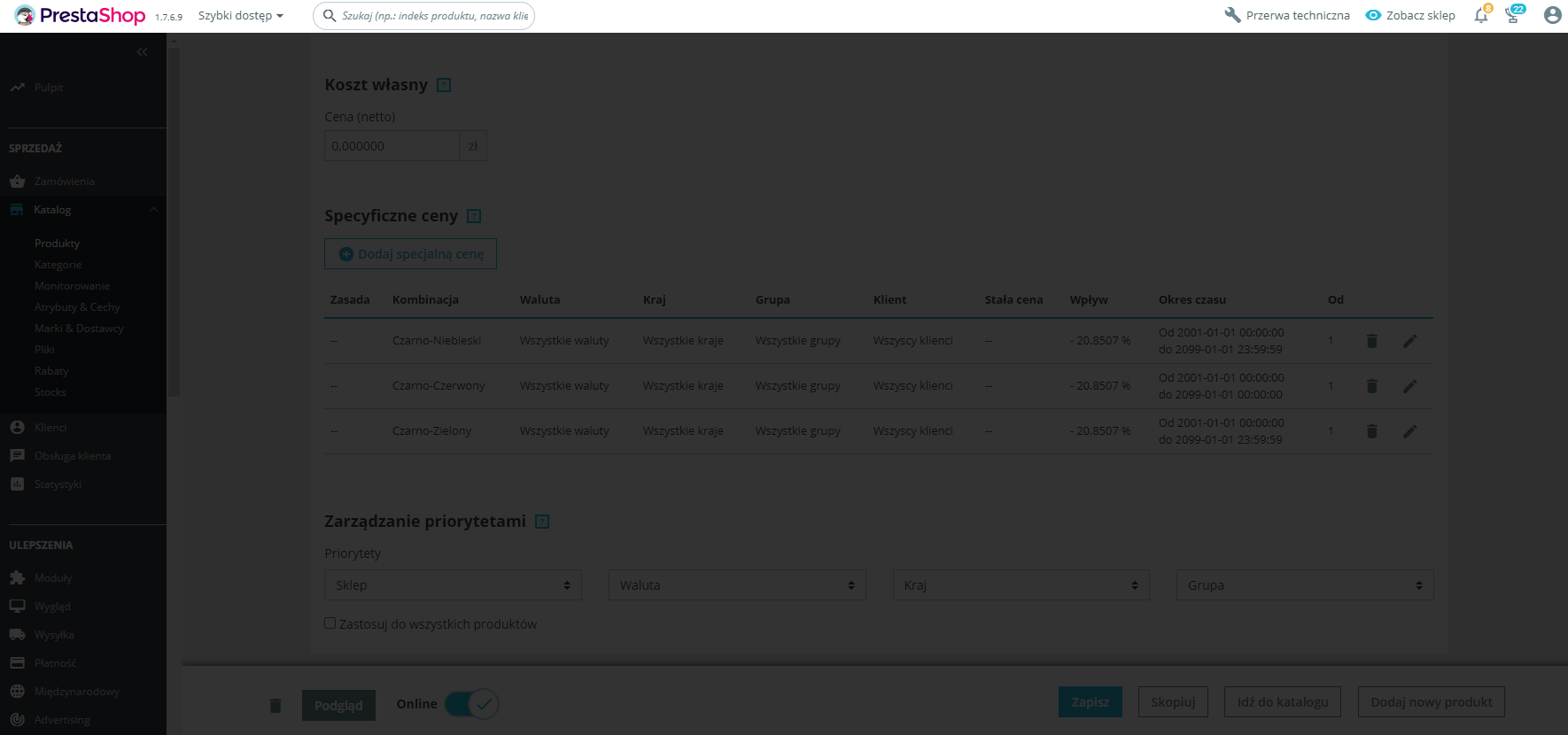
Task: Open Produkty submenu item
Action: (58, 244)
